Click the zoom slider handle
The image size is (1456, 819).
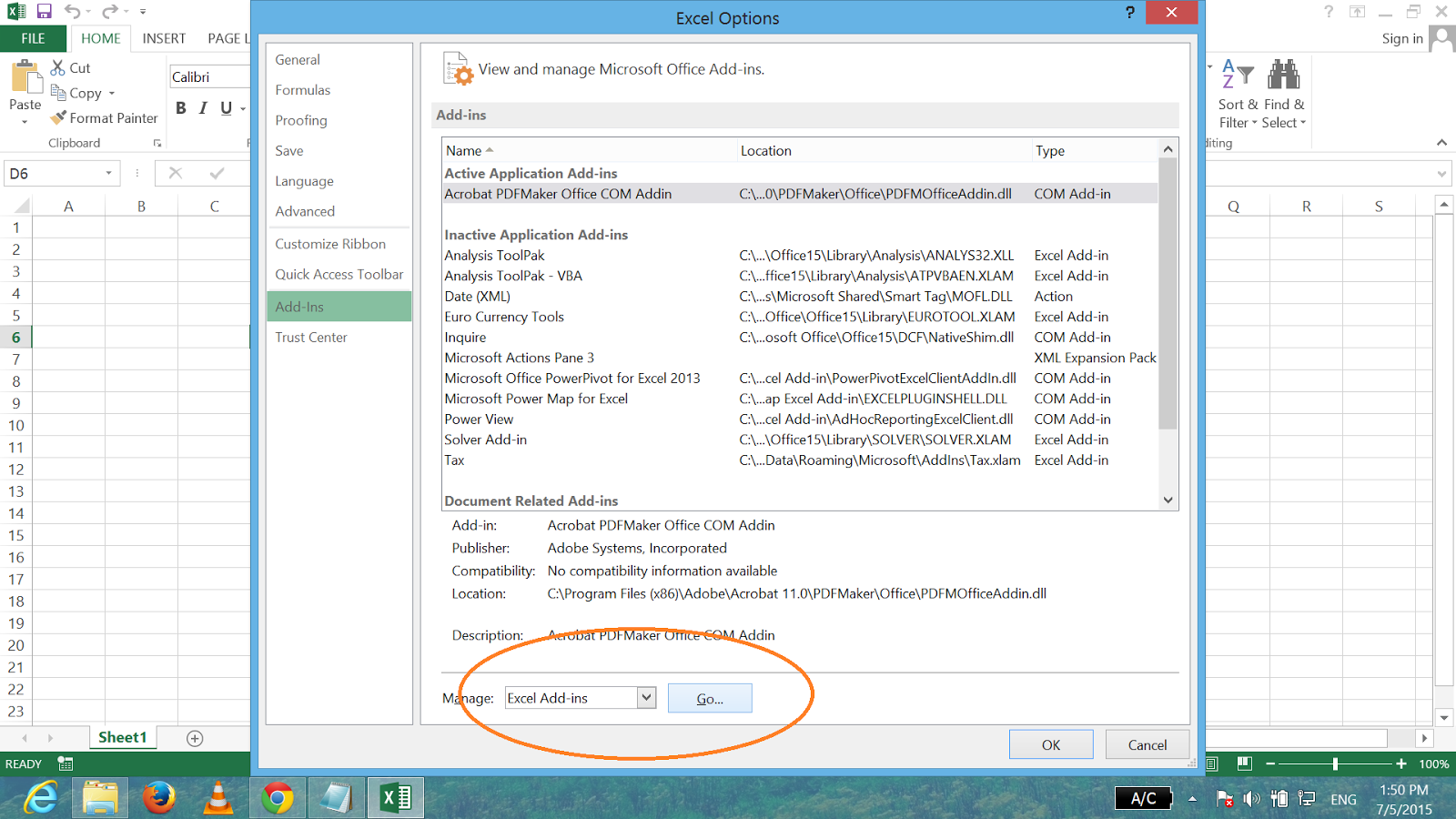coord(1335,764)
